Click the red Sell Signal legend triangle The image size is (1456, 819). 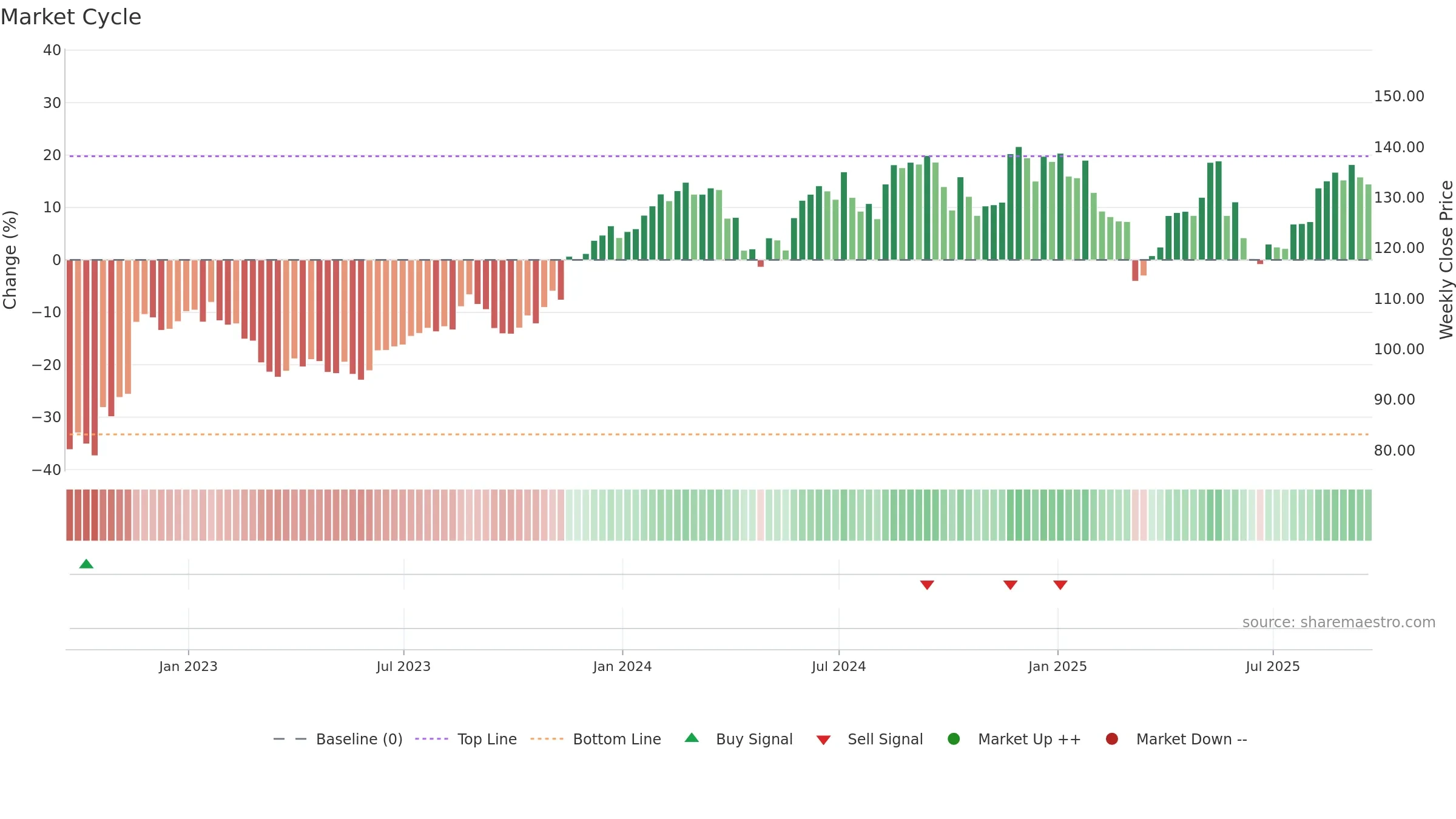823,740
